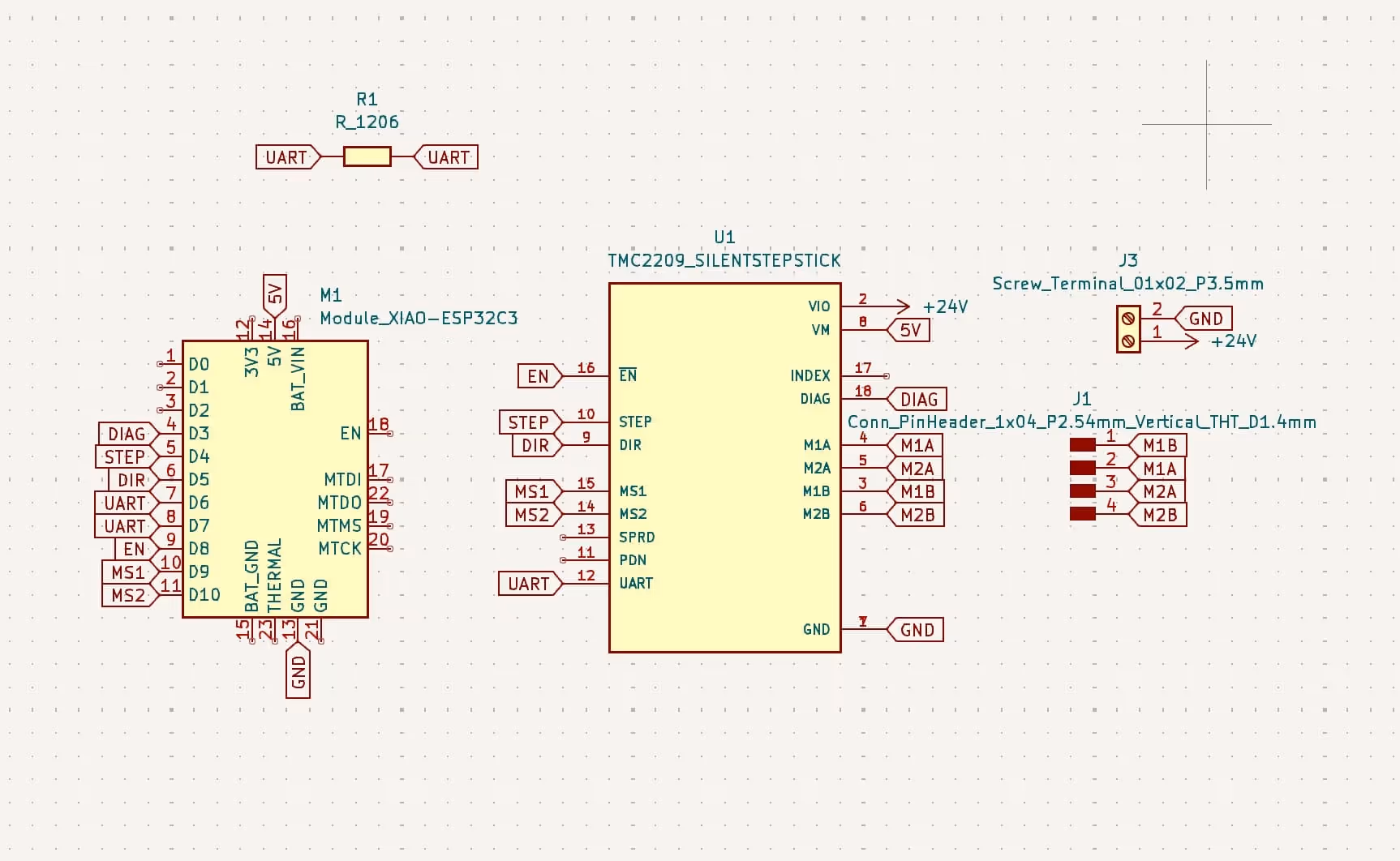Click pin 4 pad of J1 header

coord(1082,514)
